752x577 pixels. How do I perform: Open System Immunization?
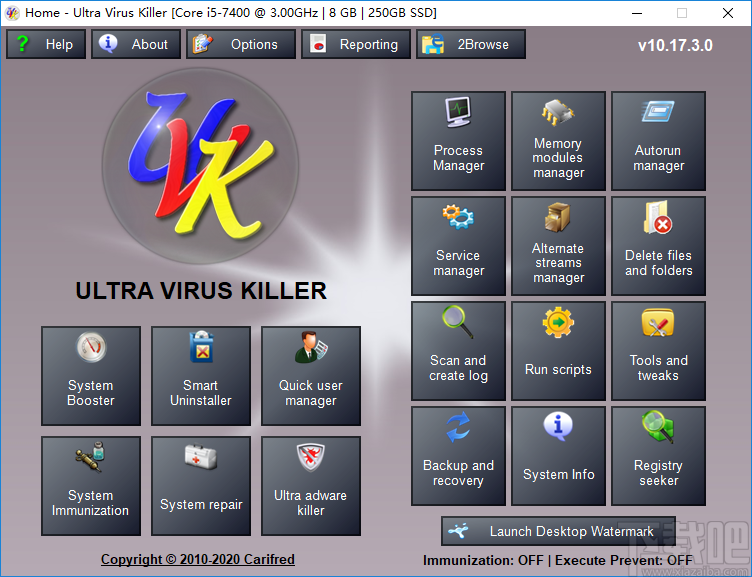click(91, 486)
